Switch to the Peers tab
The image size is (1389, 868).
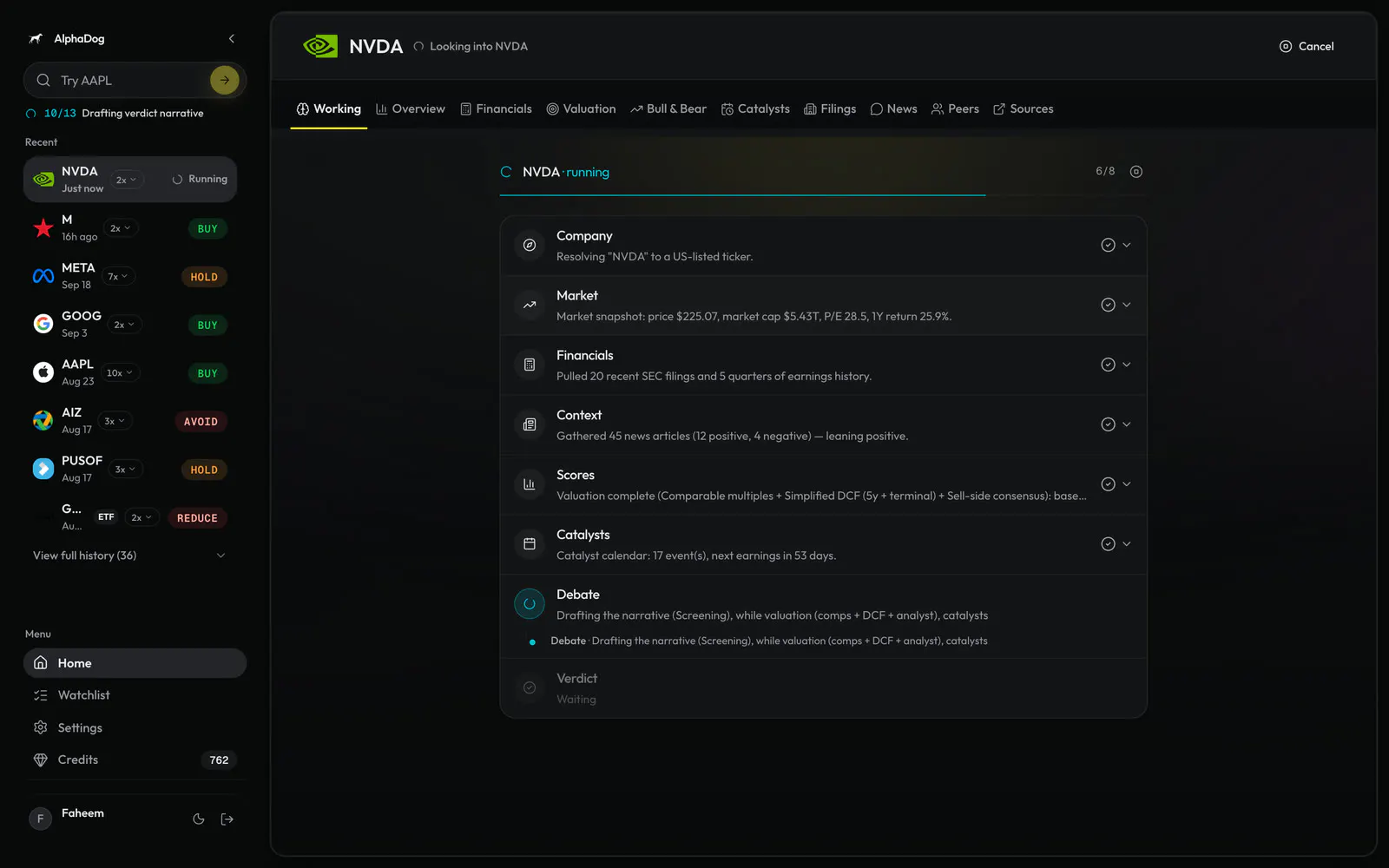[955, 109]
